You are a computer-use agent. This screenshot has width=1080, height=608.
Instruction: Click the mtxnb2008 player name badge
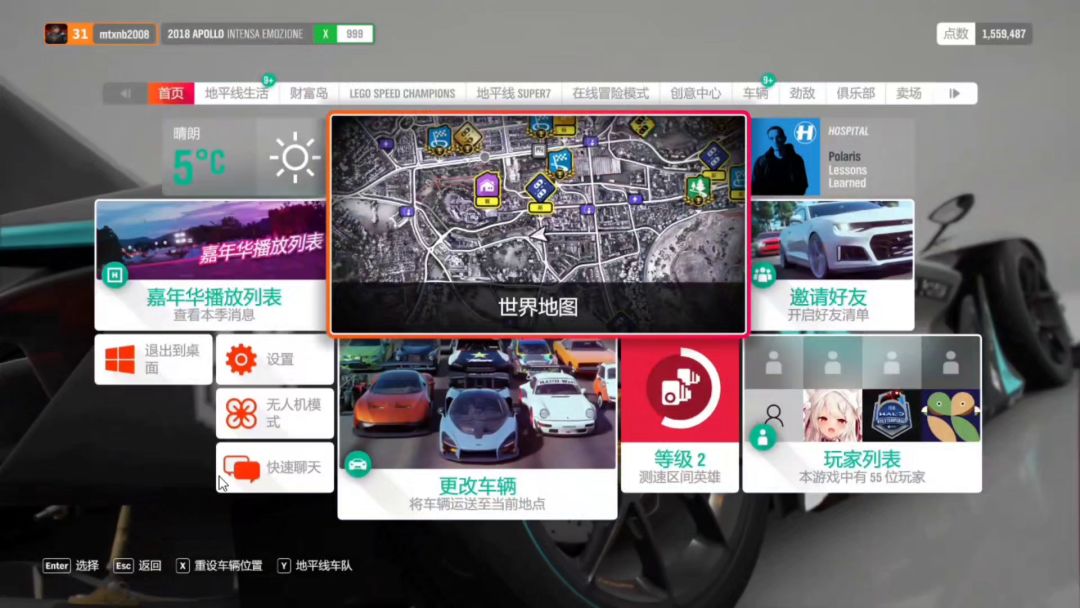tap(124, 34)
